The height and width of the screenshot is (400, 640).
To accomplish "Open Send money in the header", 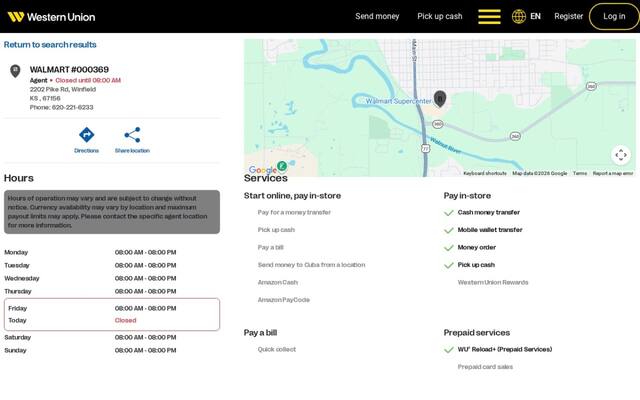I will [377, 16].
